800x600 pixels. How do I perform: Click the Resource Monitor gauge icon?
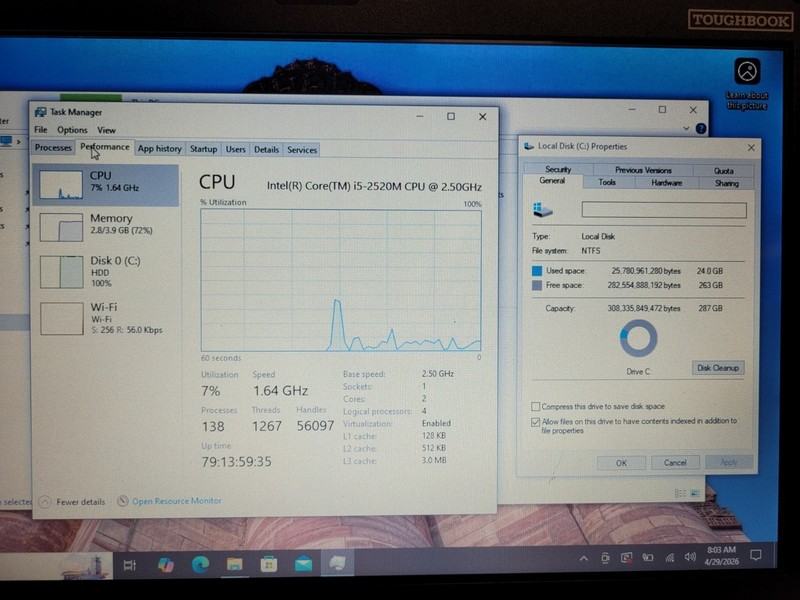[x=122, y=501]
